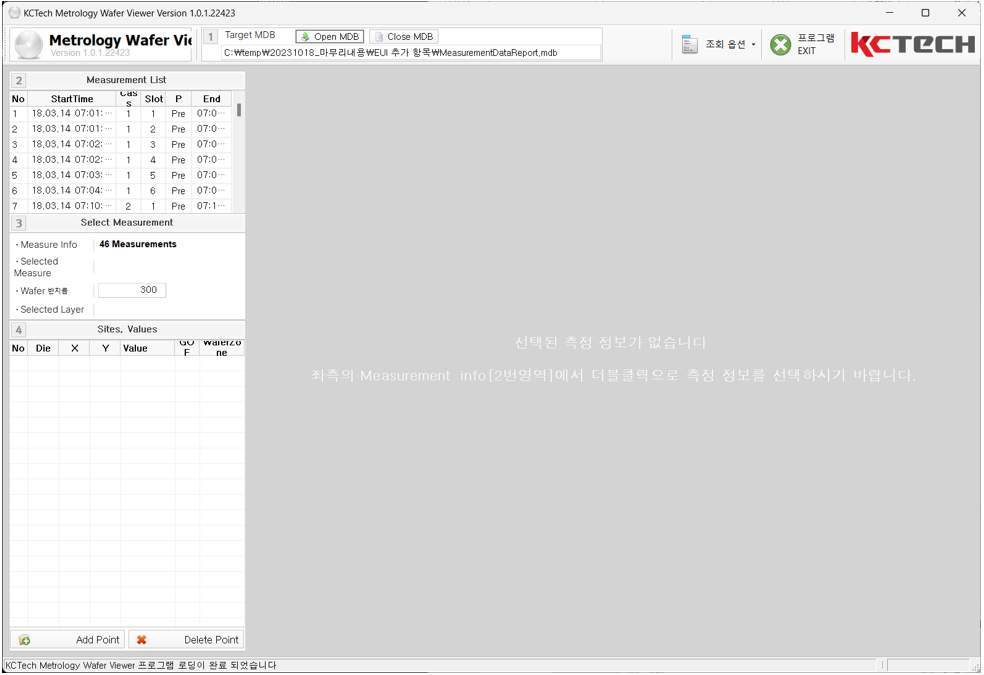
Task: Sort by the Slot column header
Action: [x=153, y=99]
